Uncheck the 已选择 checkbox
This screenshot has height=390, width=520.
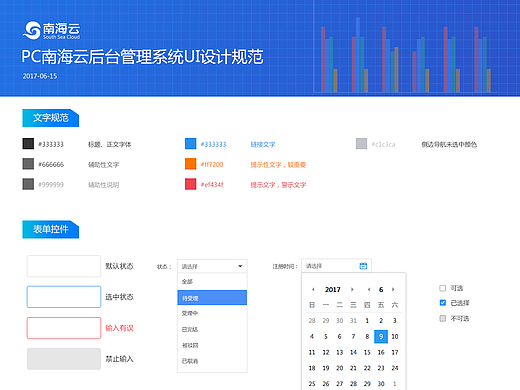[442, 303]
